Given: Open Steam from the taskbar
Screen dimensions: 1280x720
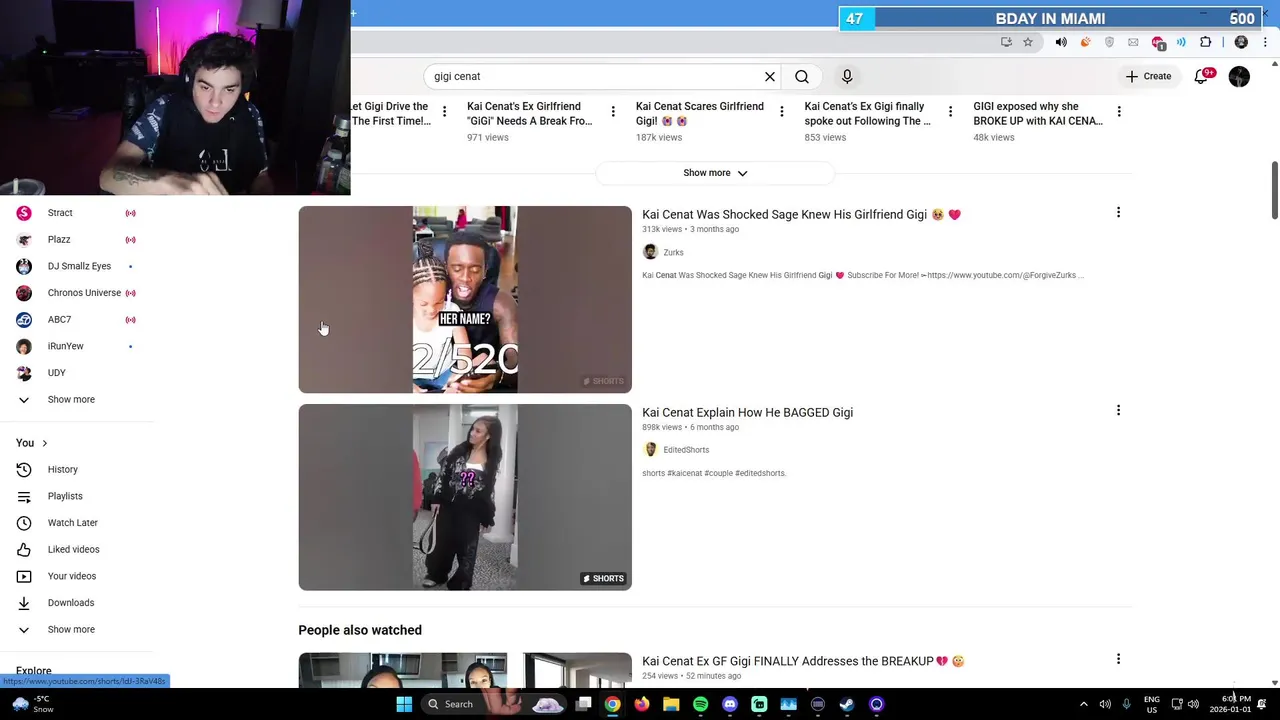Looking at the screenshot, I should coord(847,704).
